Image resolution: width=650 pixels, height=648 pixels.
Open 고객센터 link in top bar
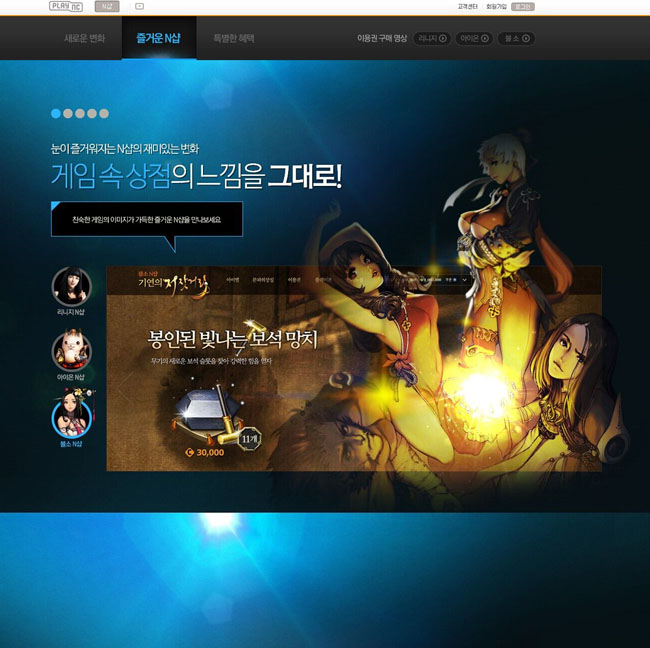[468, 7]
